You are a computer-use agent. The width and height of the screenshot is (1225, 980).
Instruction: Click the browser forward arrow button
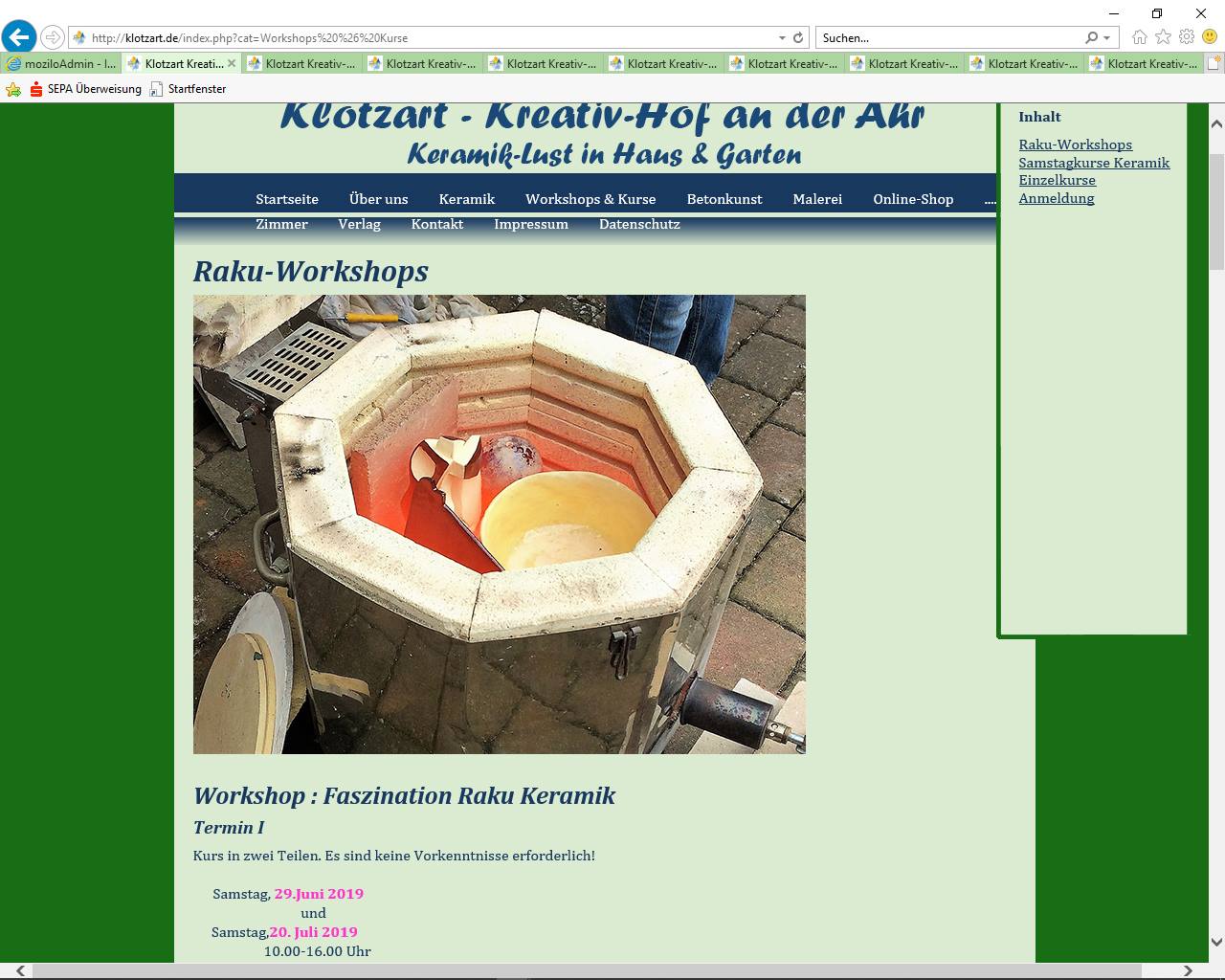(53, 38)
